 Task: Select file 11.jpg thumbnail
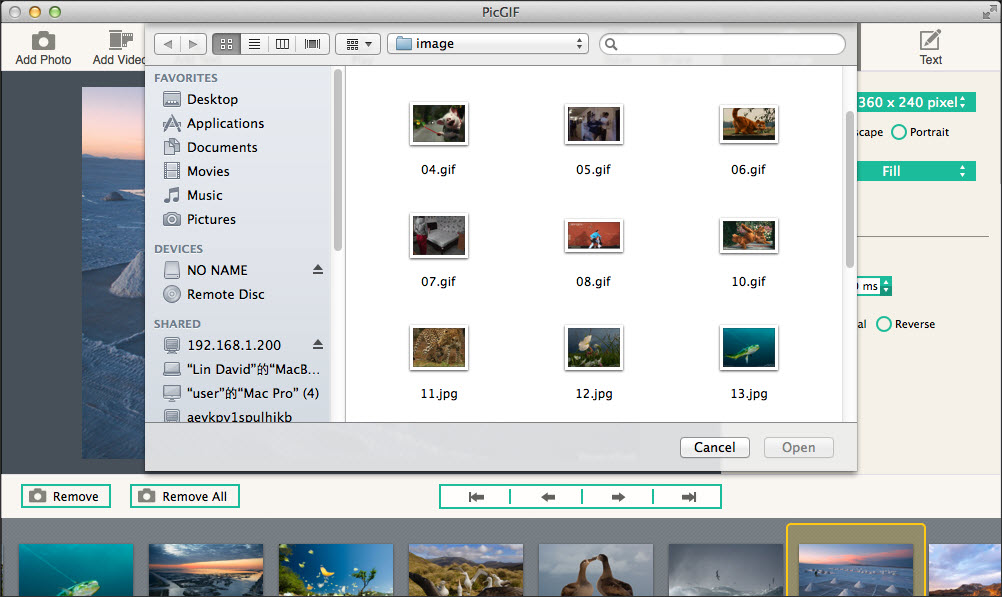(438, 348)
